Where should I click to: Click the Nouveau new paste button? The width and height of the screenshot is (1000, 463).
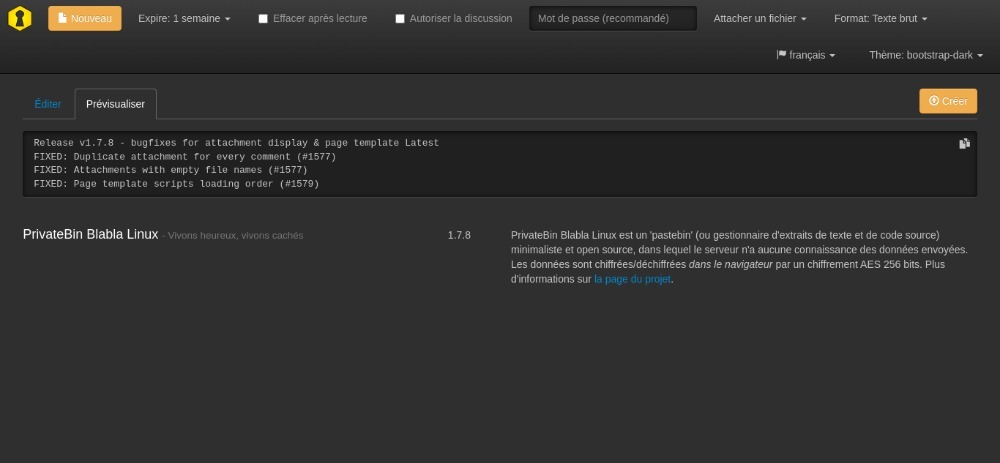click(85, 18)
